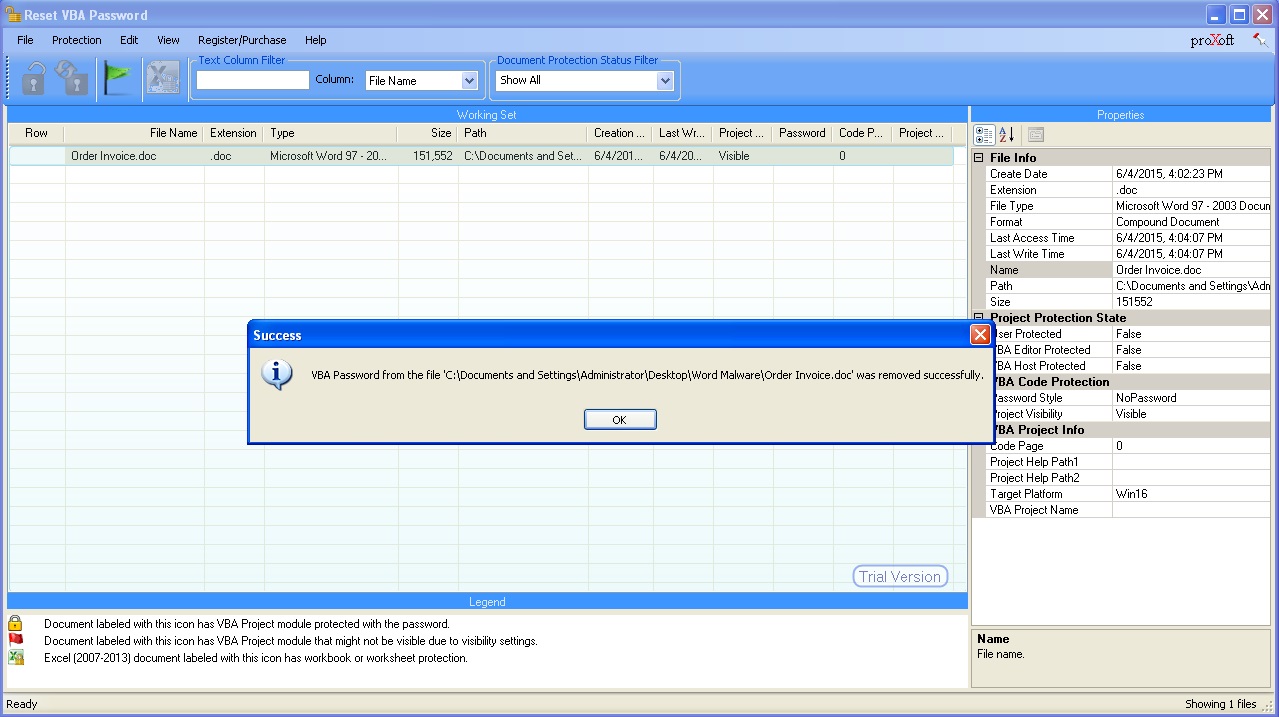Image resolution: width=1279 pixels, height=717 pixels.
Task: Click the green flag toolbar icon
Action: (x=117, y=78)
